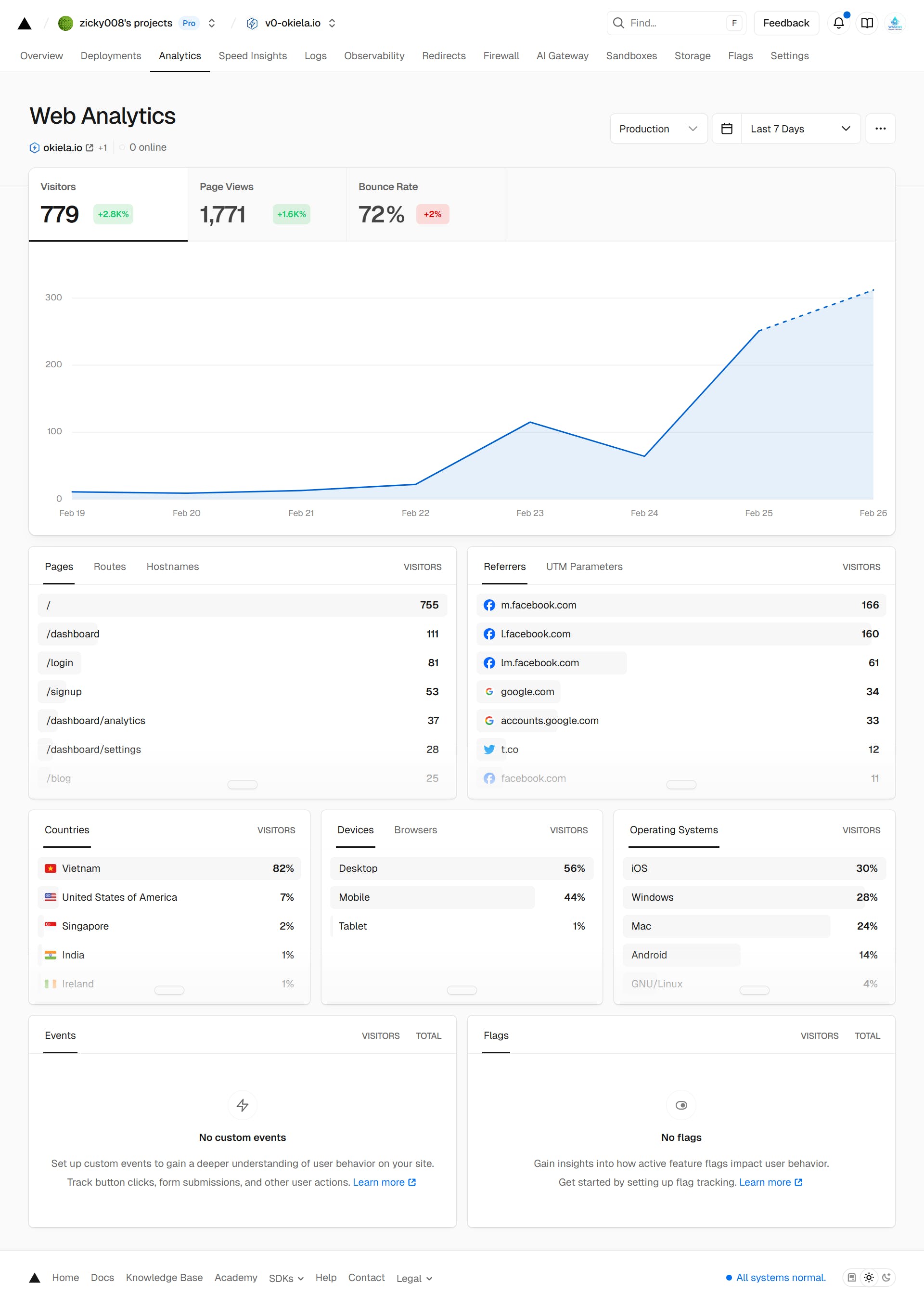This screenshot has height=1307, width=924.
Task: Click the Vercel triangle logo in header
Action: click(x=25, y=23)
